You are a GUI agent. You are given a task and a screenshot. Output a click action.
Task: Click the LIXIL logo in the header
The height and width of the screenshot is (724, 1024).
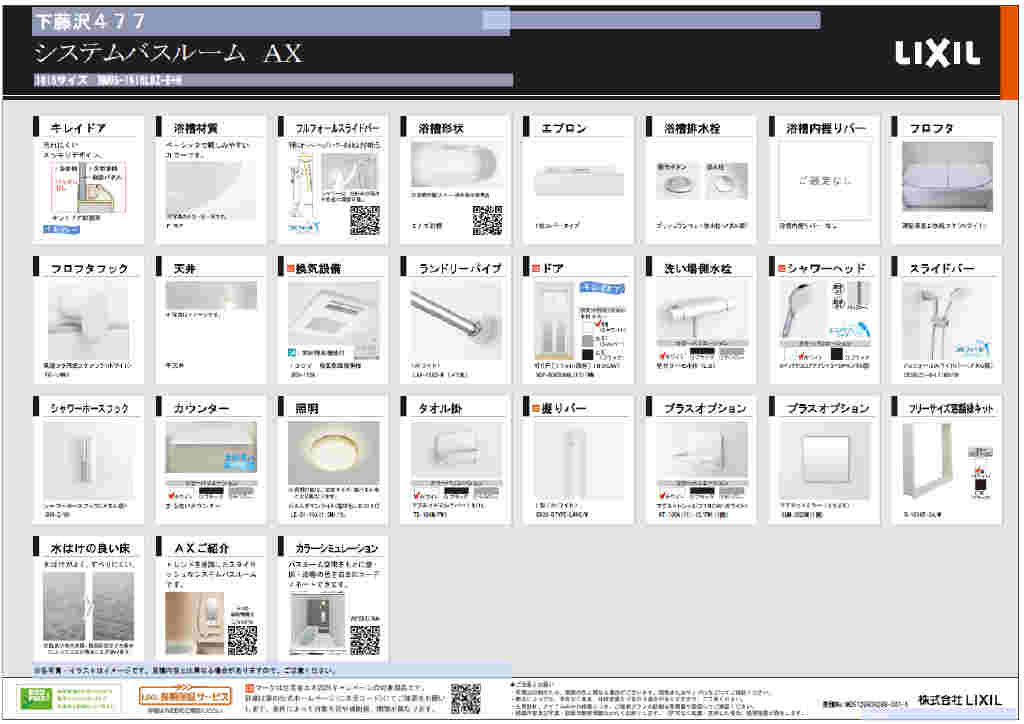[x=937, y=54]
